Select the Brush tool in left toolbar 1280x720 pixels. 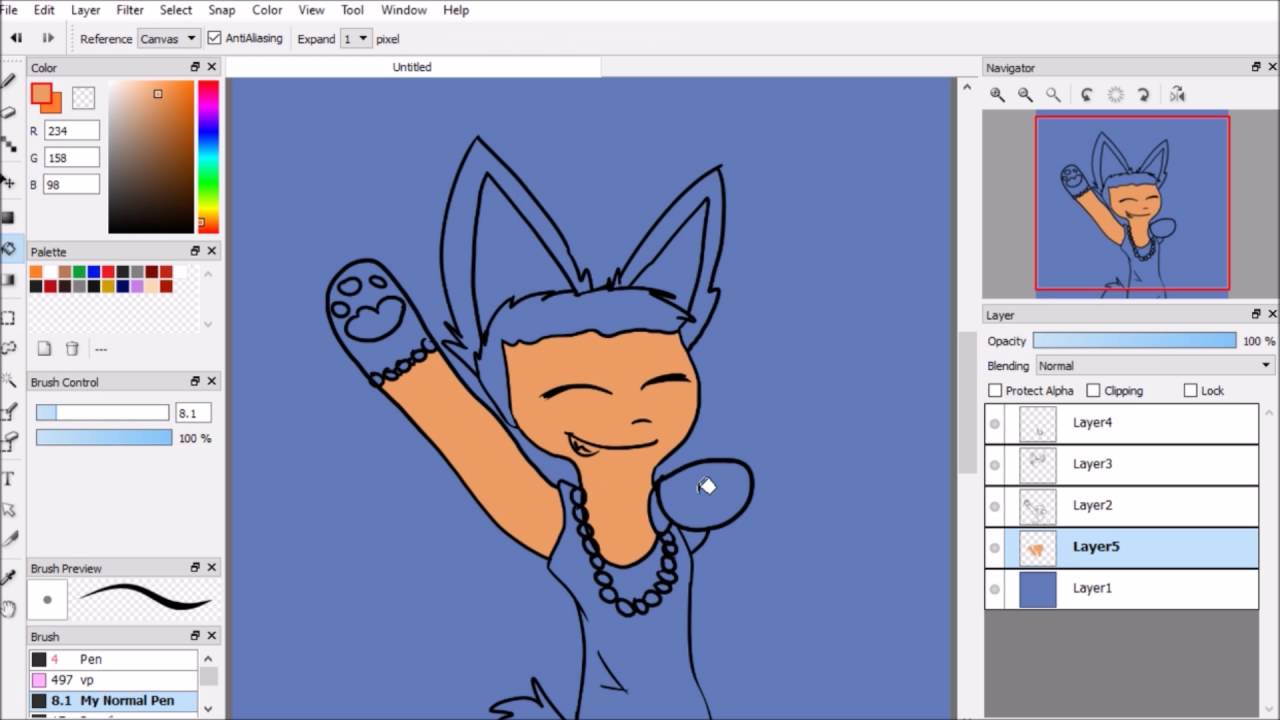[8, 80]
